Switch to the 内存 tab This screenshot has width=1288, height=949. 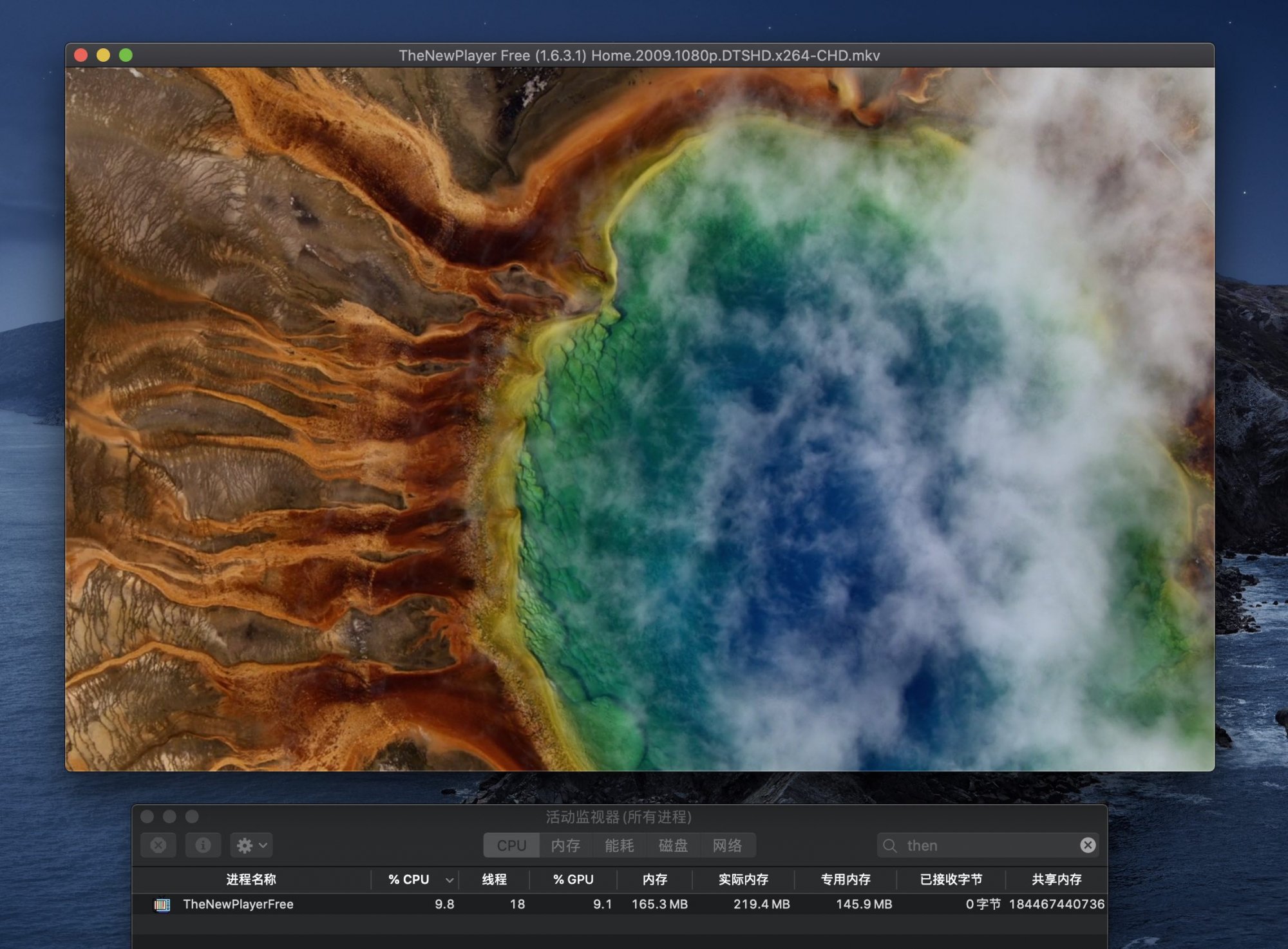(x=565, y=845)
